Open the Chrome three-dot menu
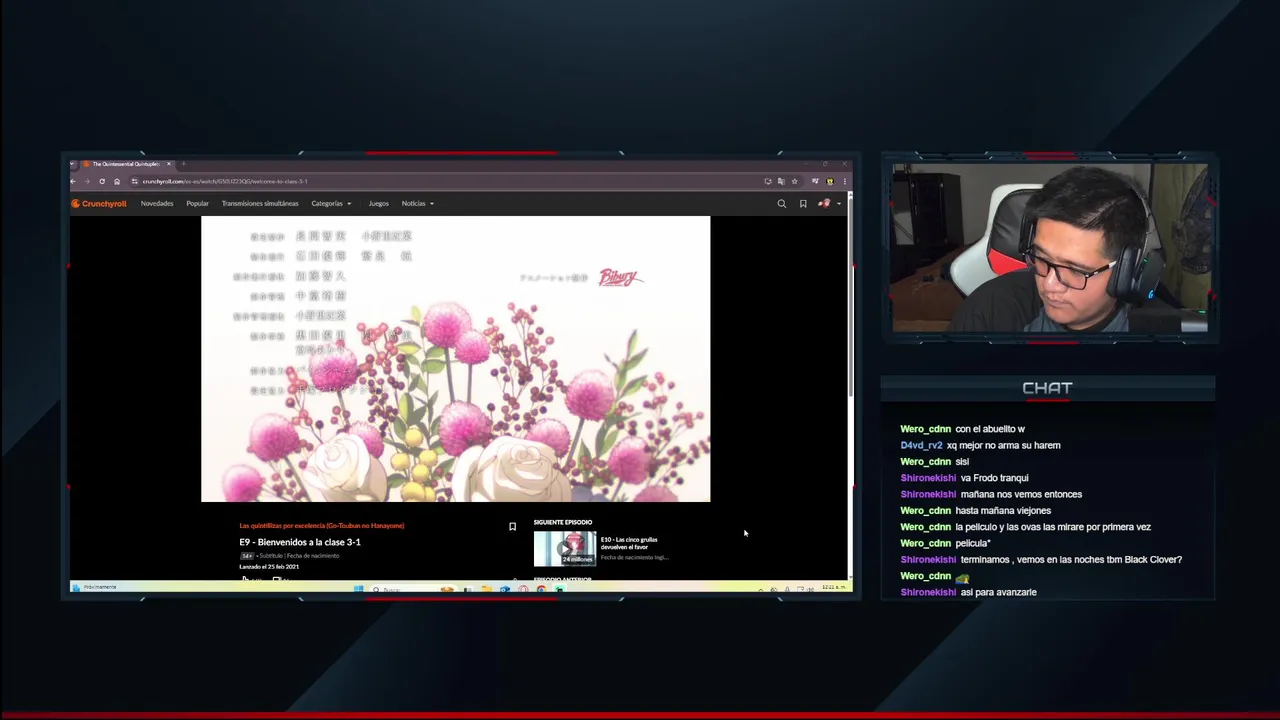 (845, 181)
